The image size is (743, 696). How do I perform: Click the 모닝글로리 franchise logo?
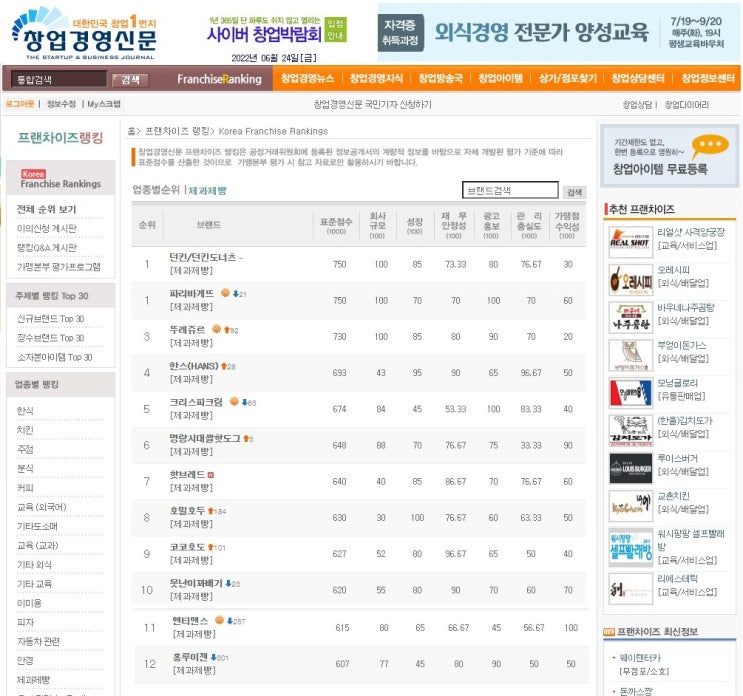click(630, 393)
